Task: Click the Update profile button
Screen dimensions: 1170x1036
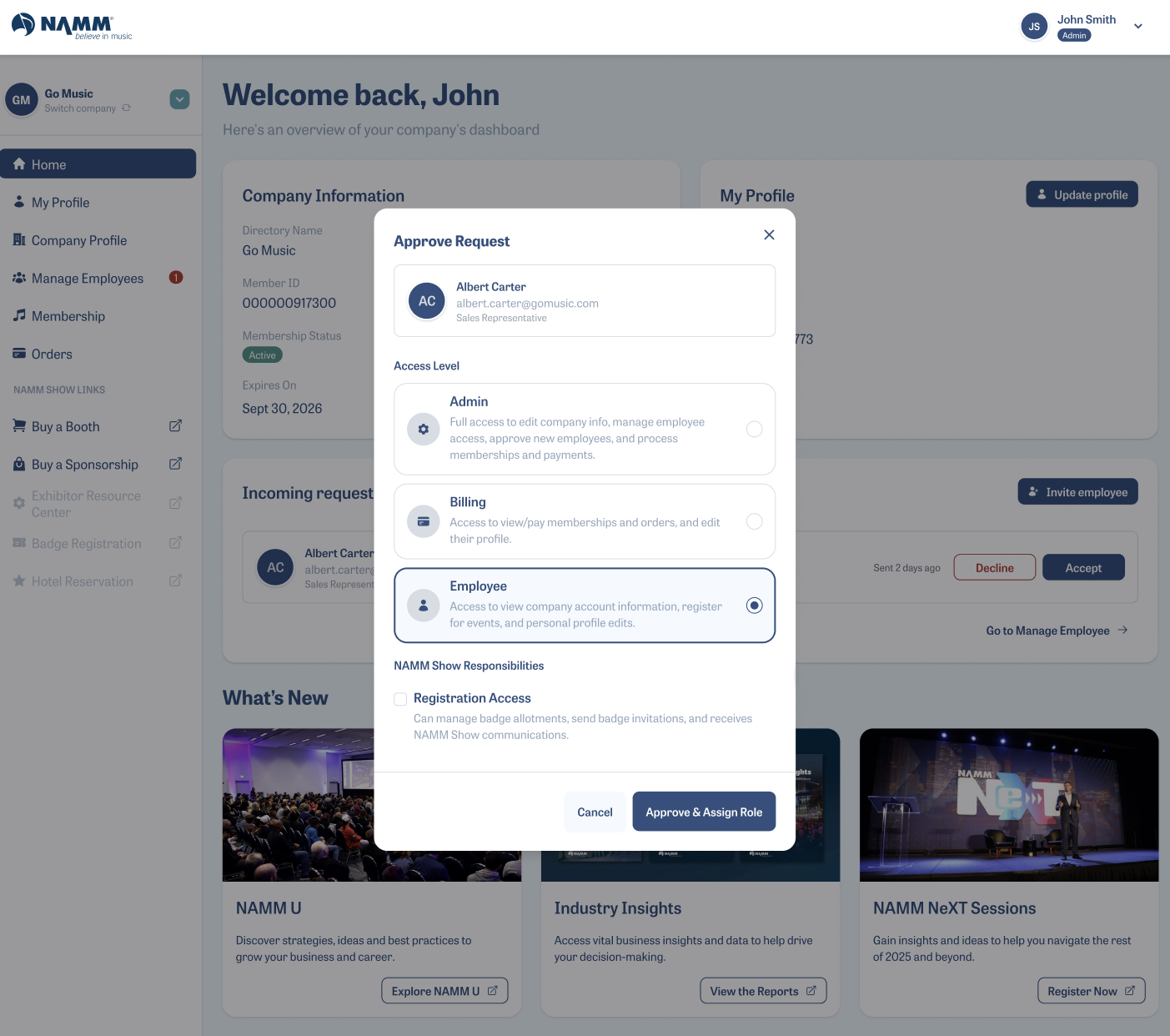Action: (x=1082, y=194)
